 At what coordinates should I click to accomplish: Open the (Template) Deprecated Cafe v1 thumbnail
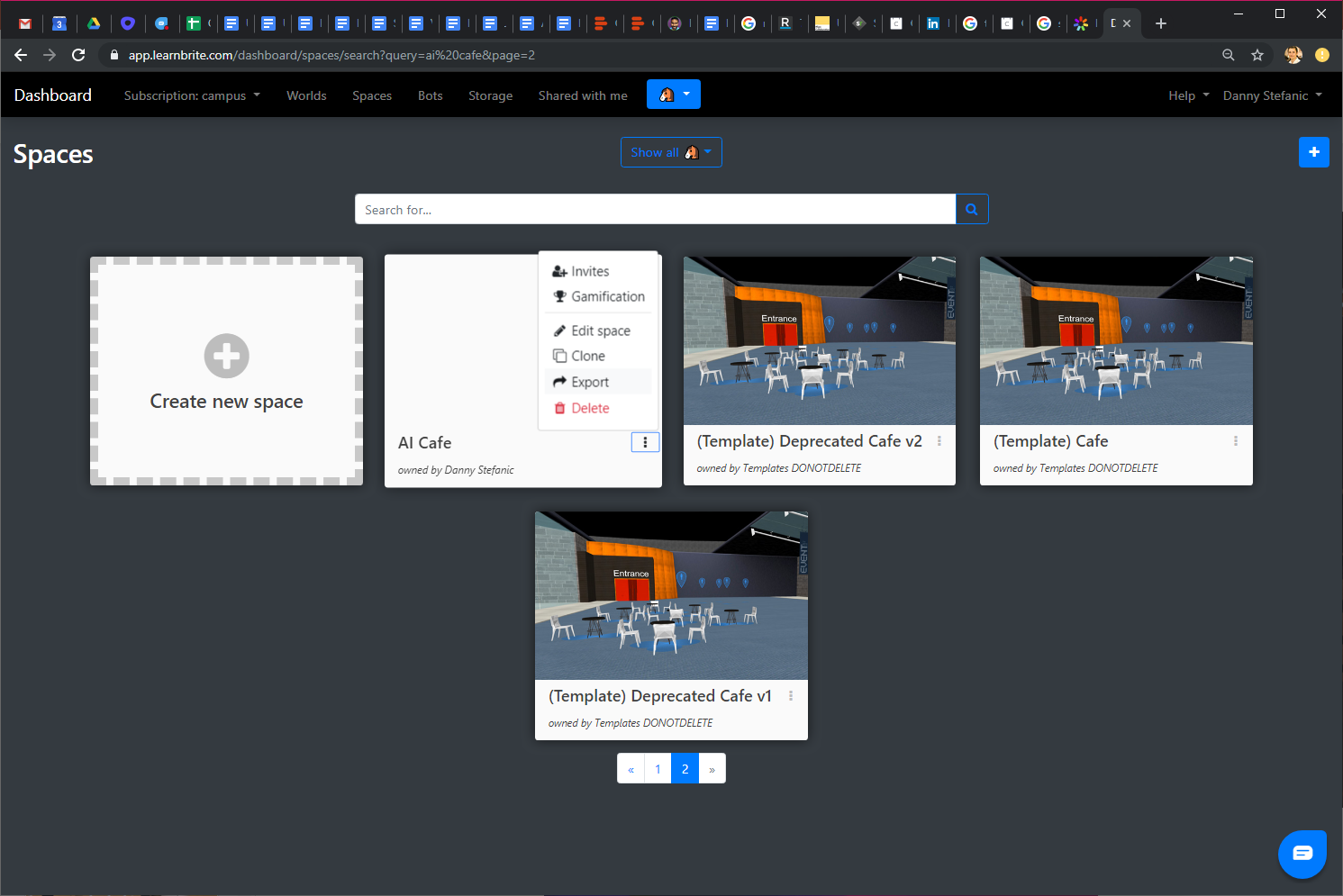[x=671, y=595]
